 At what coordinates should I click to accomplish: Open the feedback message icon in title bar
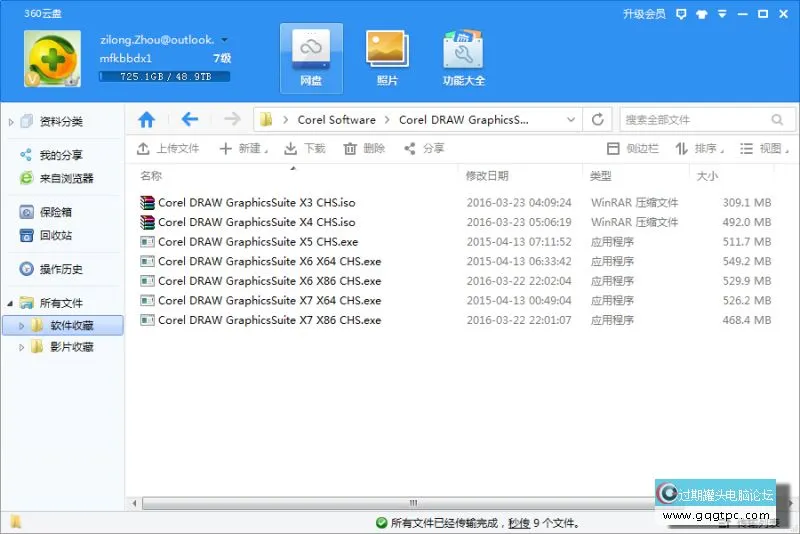tap(681, 14)
